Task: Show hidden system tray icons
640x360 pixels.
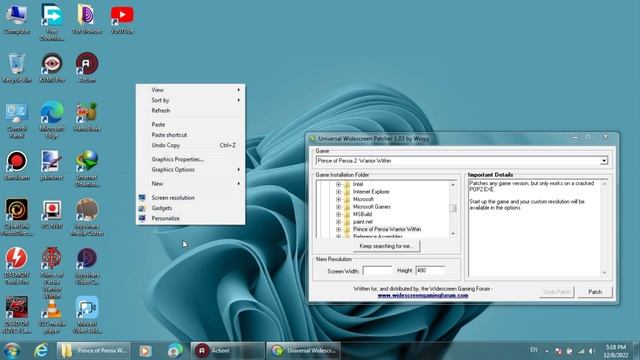Action: pos(547,351)
